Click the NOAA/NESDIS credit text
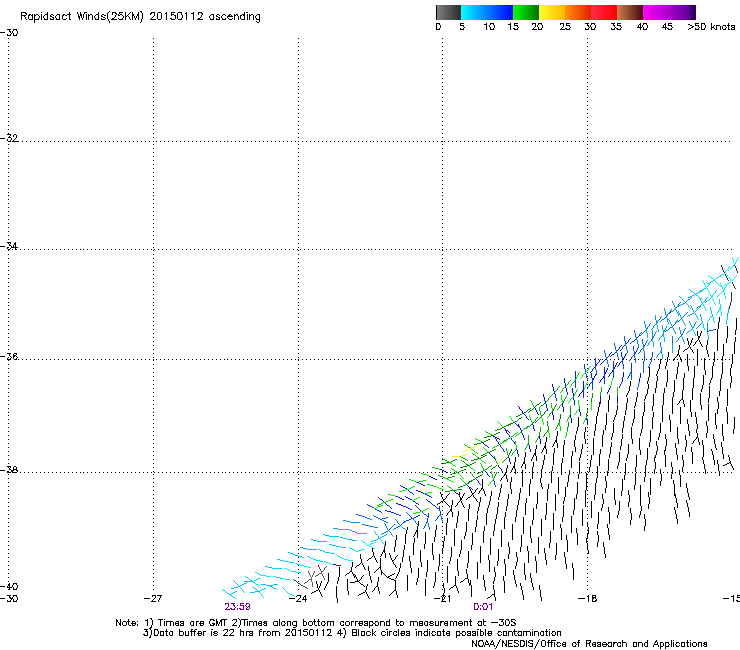The image size is (740, 650). 589,644
